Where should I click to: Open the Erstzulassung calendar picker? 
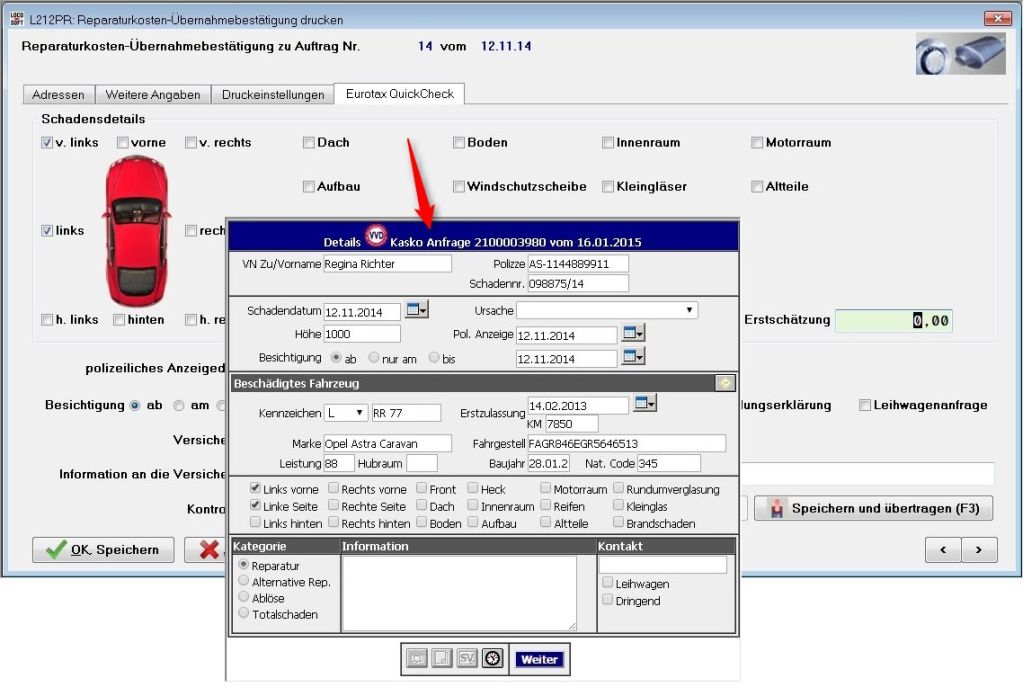[646, 403]
